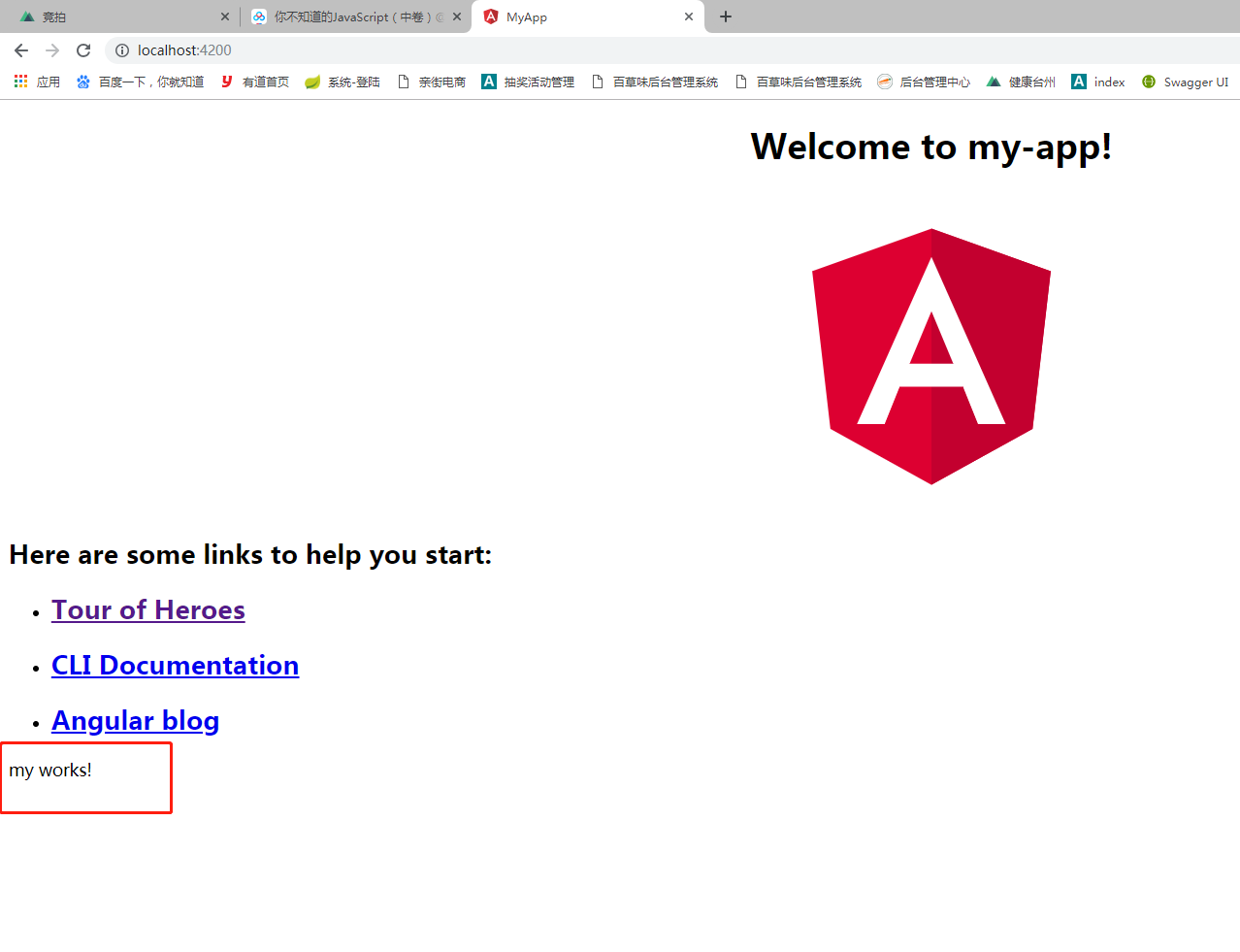Open the 后台管理中心 bookmark
Viewport: 1240px width, 952px height.
924,82
